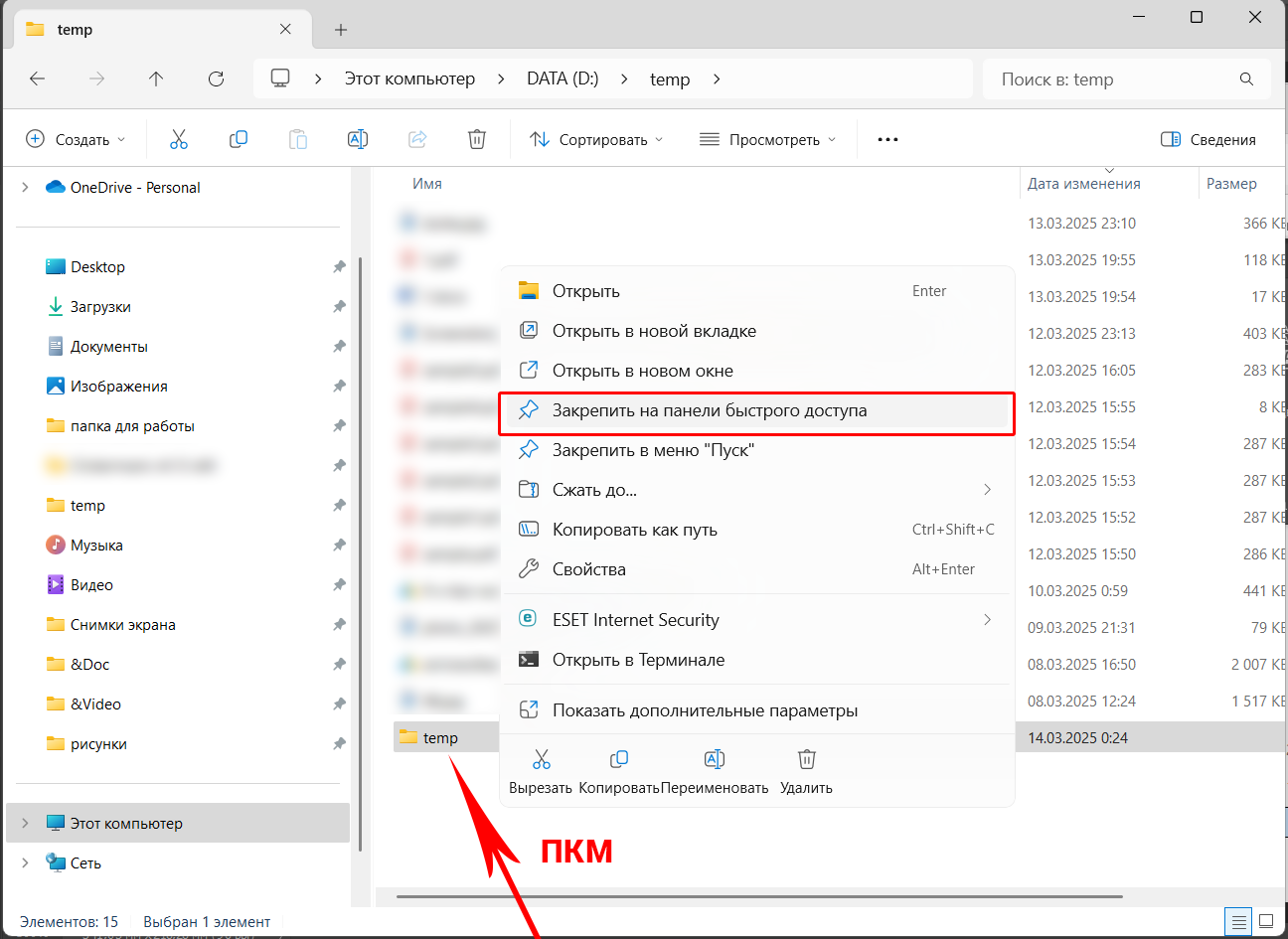Click the temp breadcrumb in the address bar
The image size is (1288, 939).
pos(670,78)
